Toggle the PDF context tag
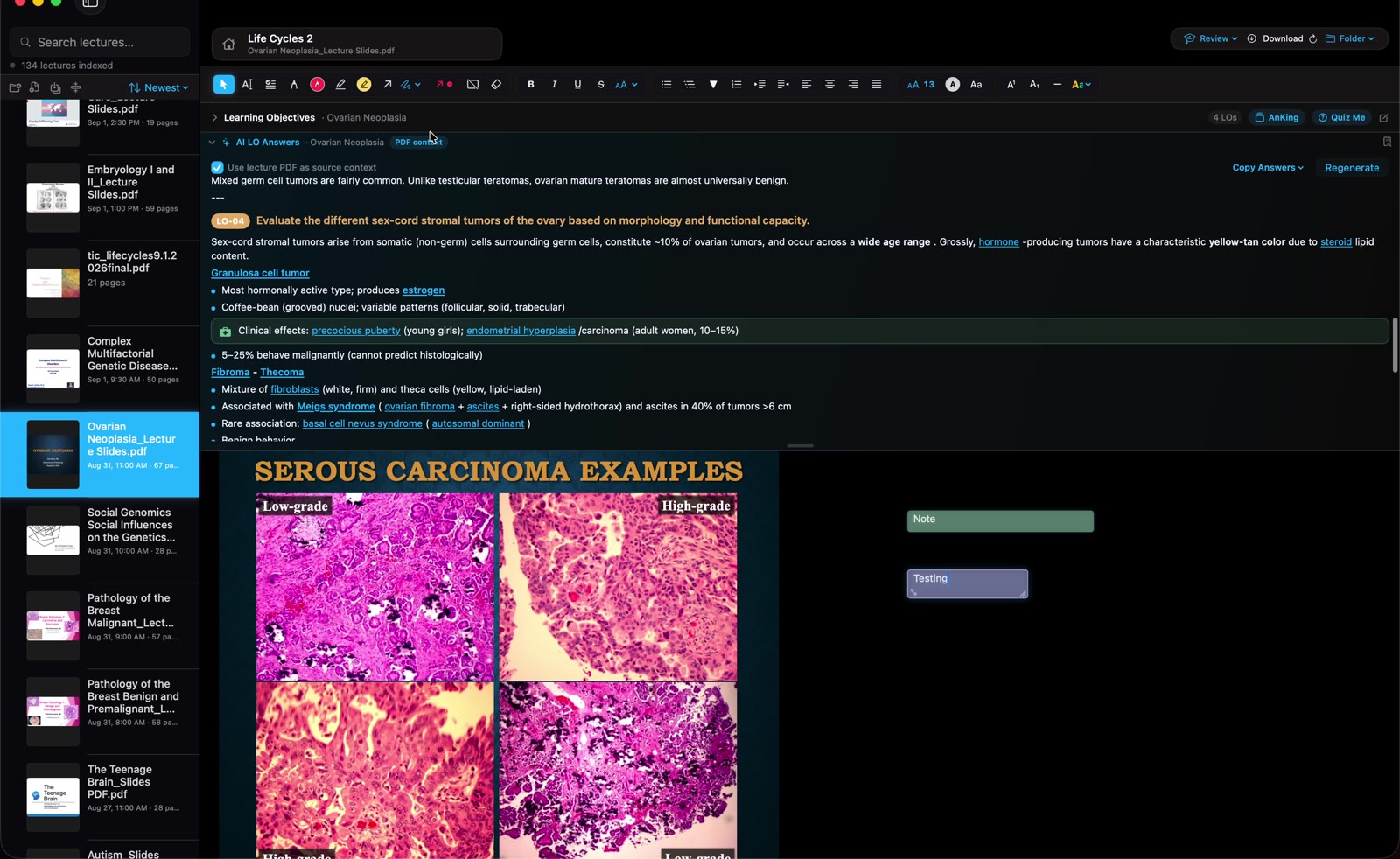The image size is (1400, 859). [x=419, y=143]
